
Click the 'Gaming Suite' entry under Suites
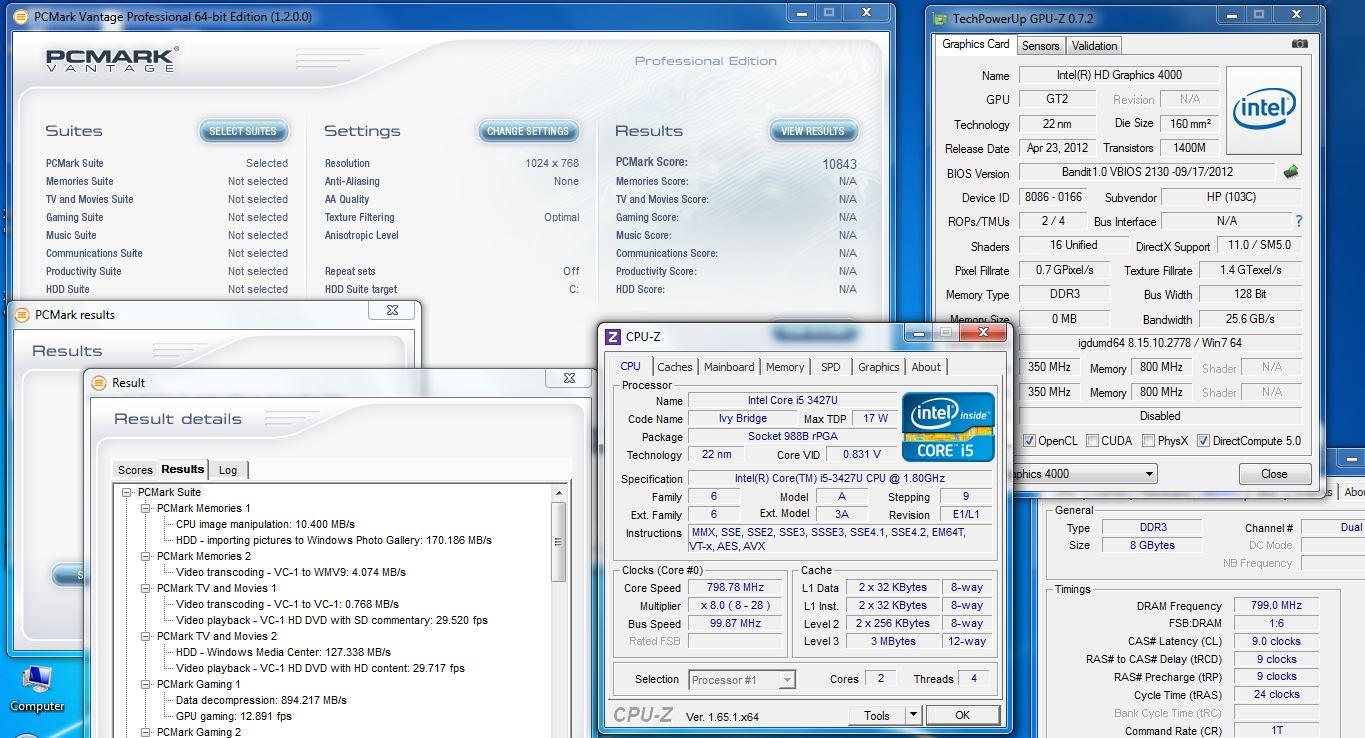pos(75,217)
